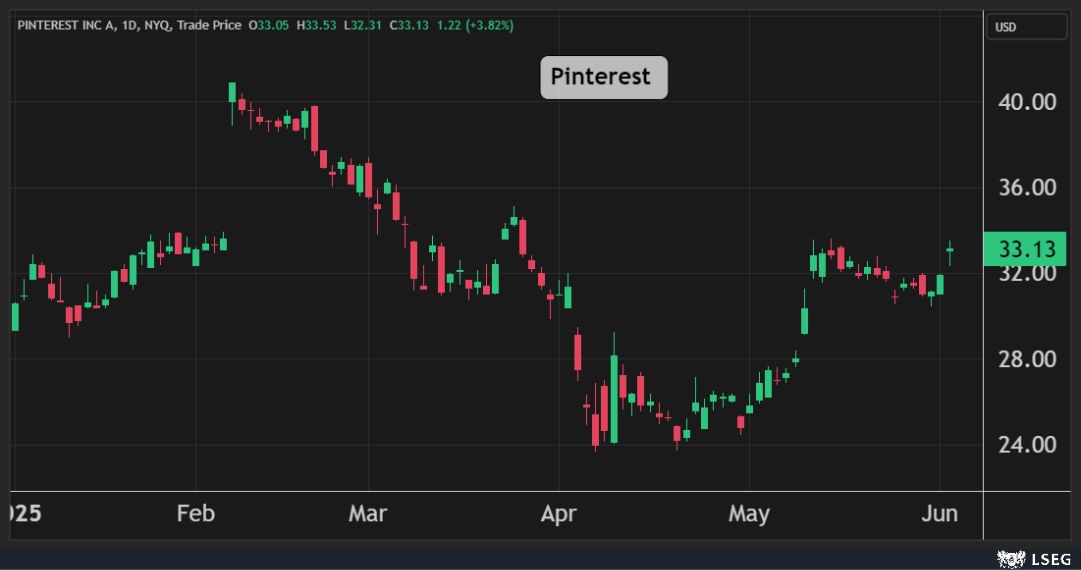Click the PINTEREST INC A symbol title

click(67, 26)
